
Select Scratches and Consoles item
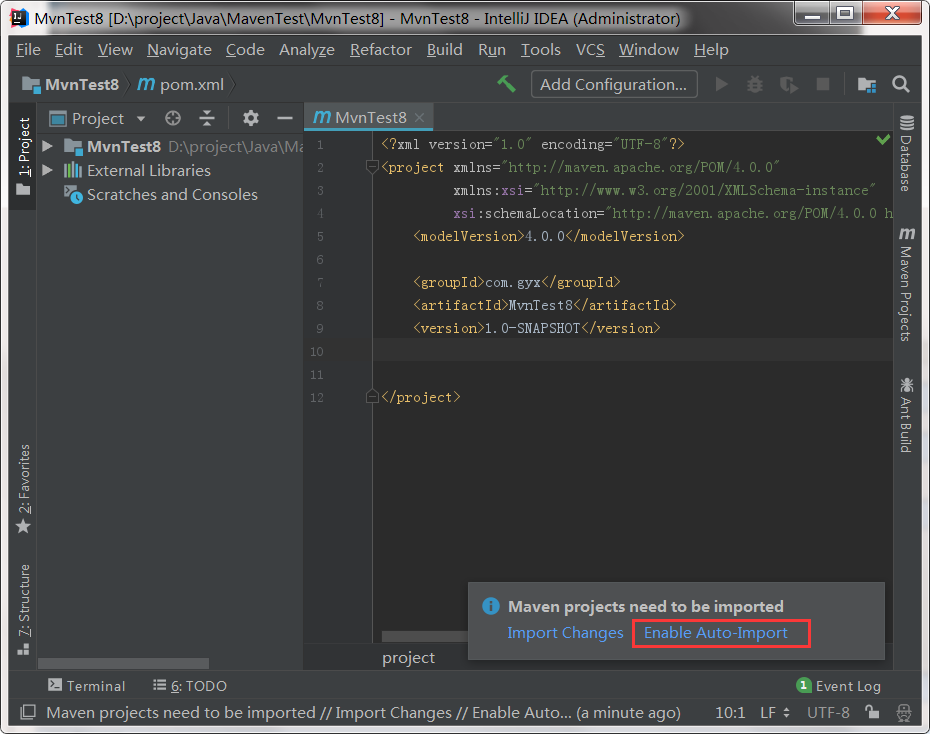[172, 194]
